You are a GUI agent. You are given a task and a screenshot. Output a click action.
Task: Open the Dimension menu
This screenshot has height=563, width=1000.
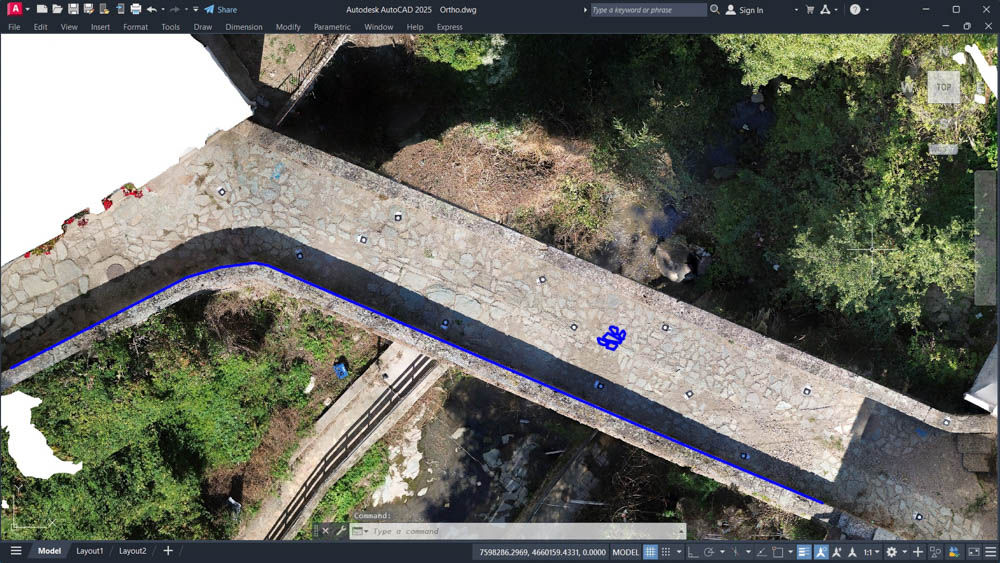click(244, 27)
